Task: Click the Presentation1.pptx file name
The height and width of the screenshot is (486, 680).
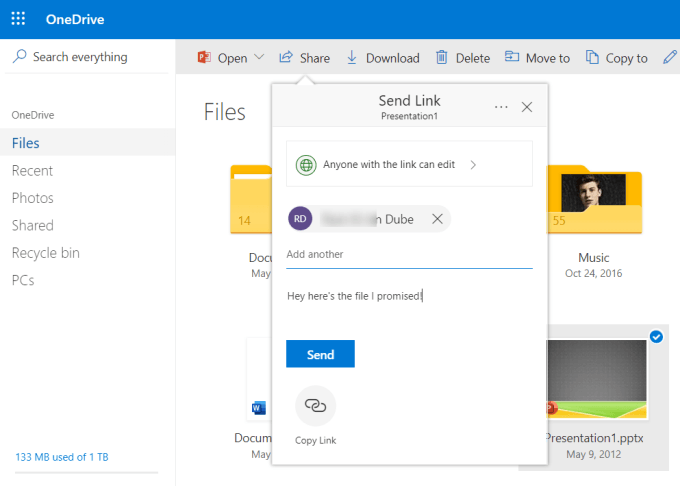Action: (x=594, y=438)
